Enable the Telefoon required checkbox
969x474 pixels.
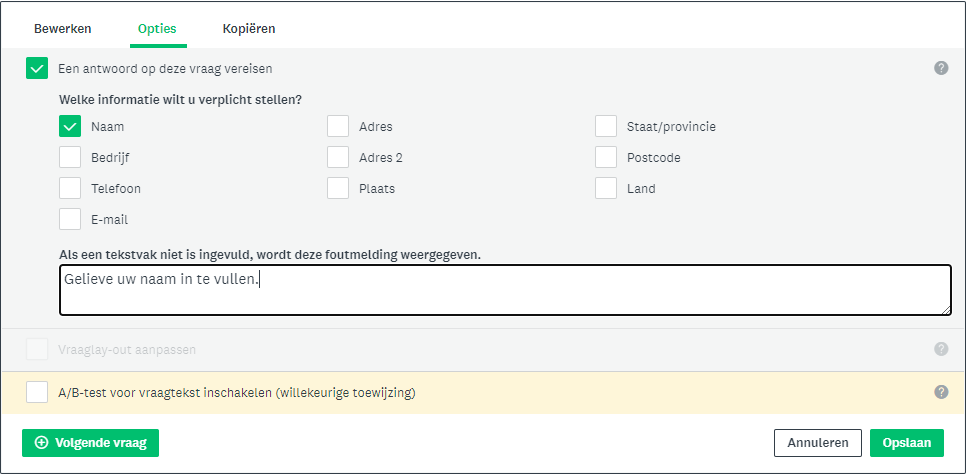click(70, 188)
